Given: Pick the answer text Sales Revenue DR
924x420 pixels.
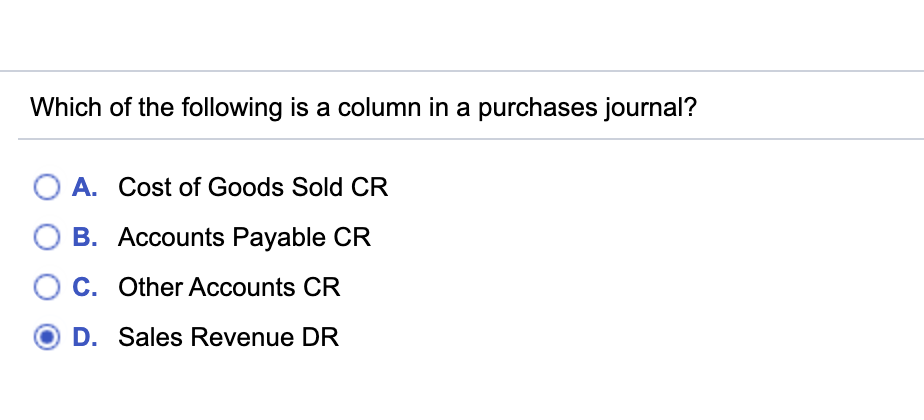Looking at the screenshot, I should click(229, 338).
